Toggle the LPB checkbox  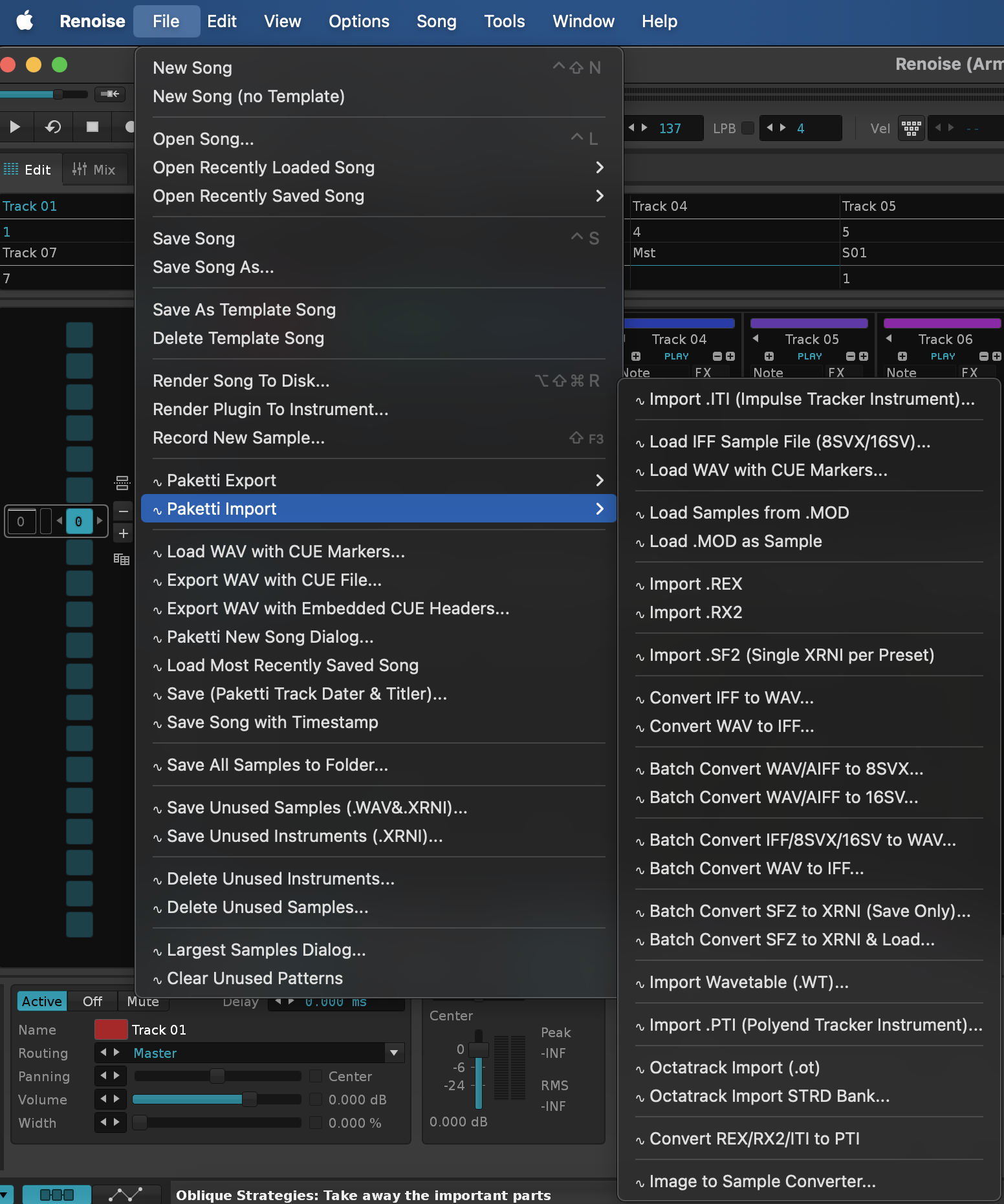pyautogui.click(x=748, y=128)
